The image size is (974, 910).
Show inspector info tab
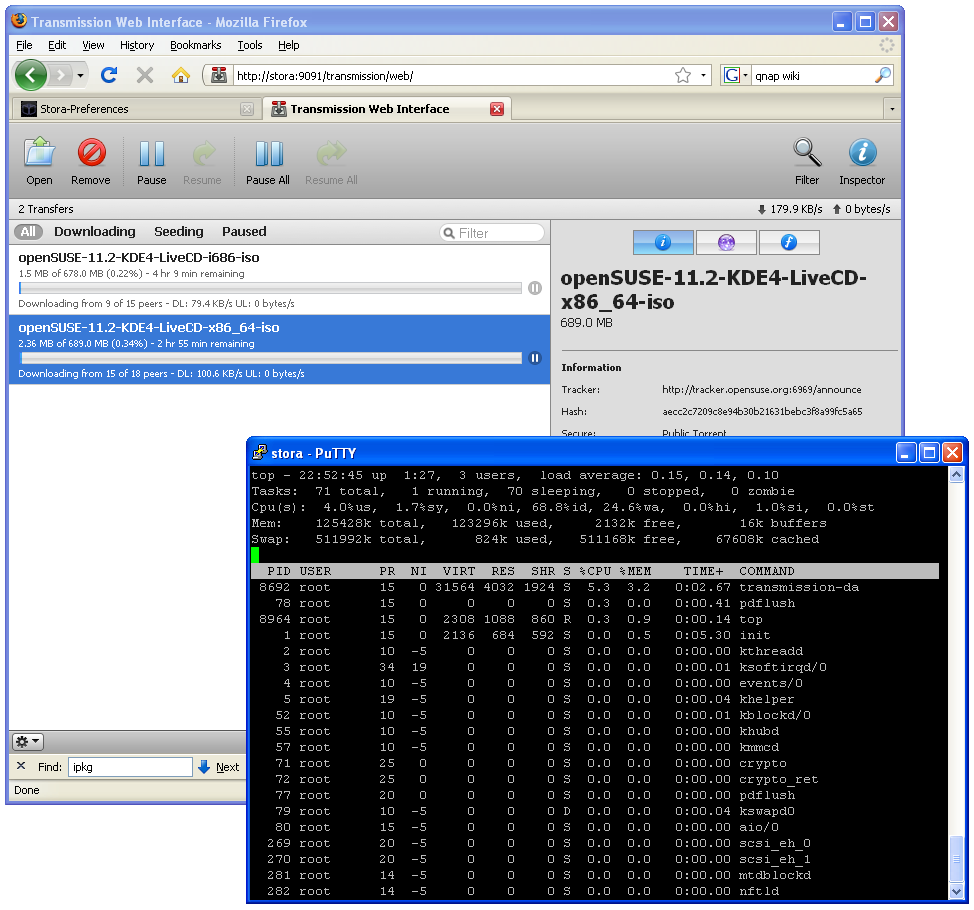click(x=663, y=242)
